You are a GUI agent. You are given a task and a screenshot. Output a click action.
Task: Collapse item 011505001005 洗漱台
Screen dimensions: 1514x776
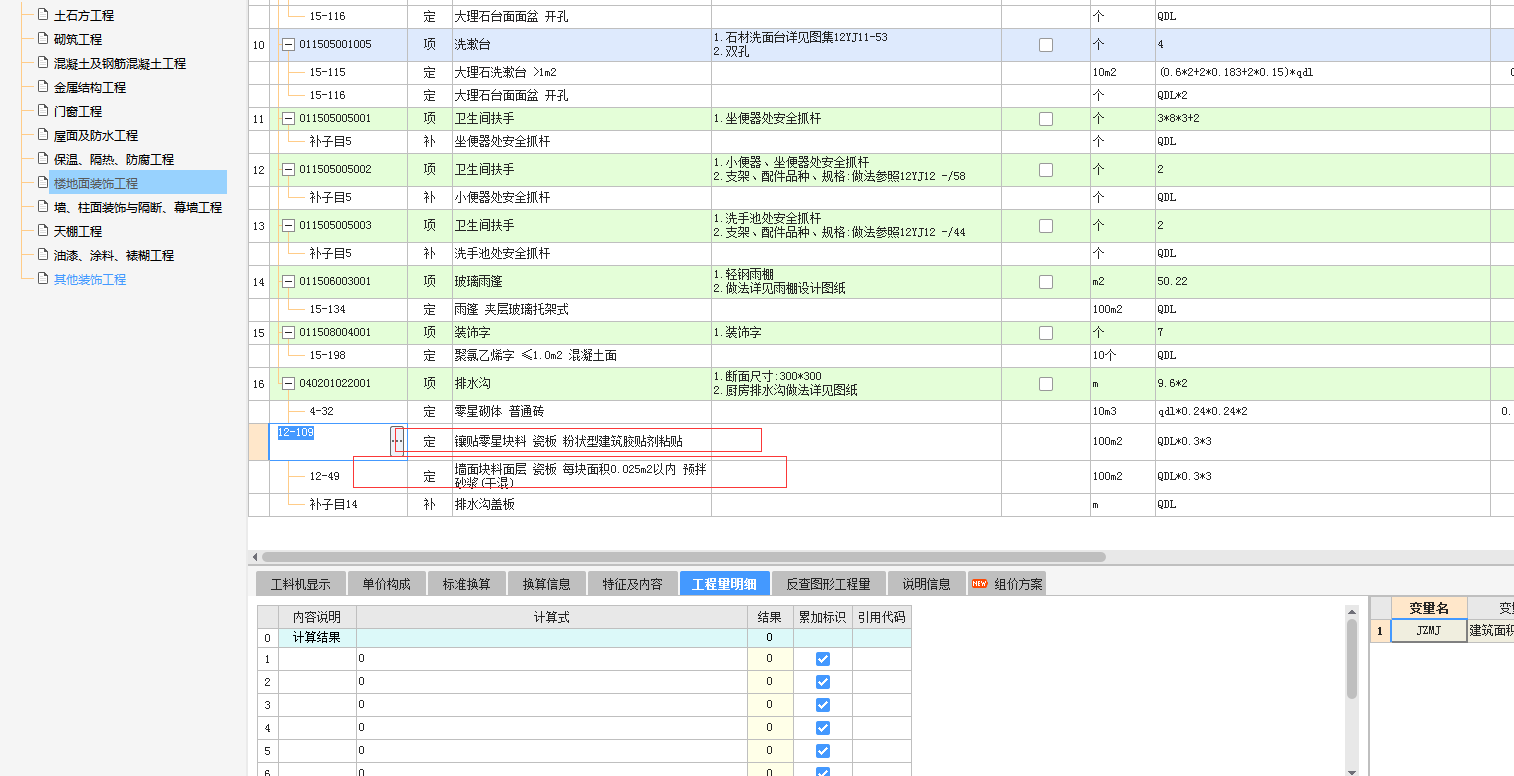[x=289, y=44]
